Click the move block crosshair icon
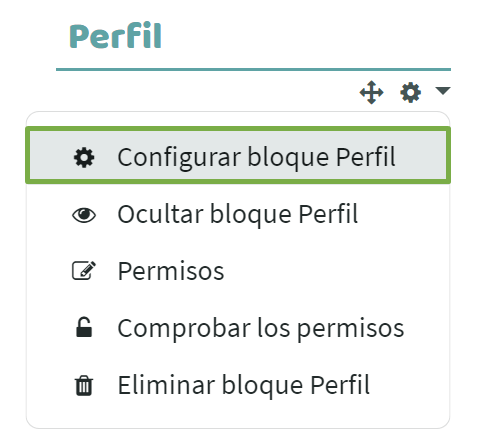Image resolution: width=477 pixels, height=441 pixels. coord(371,92)
